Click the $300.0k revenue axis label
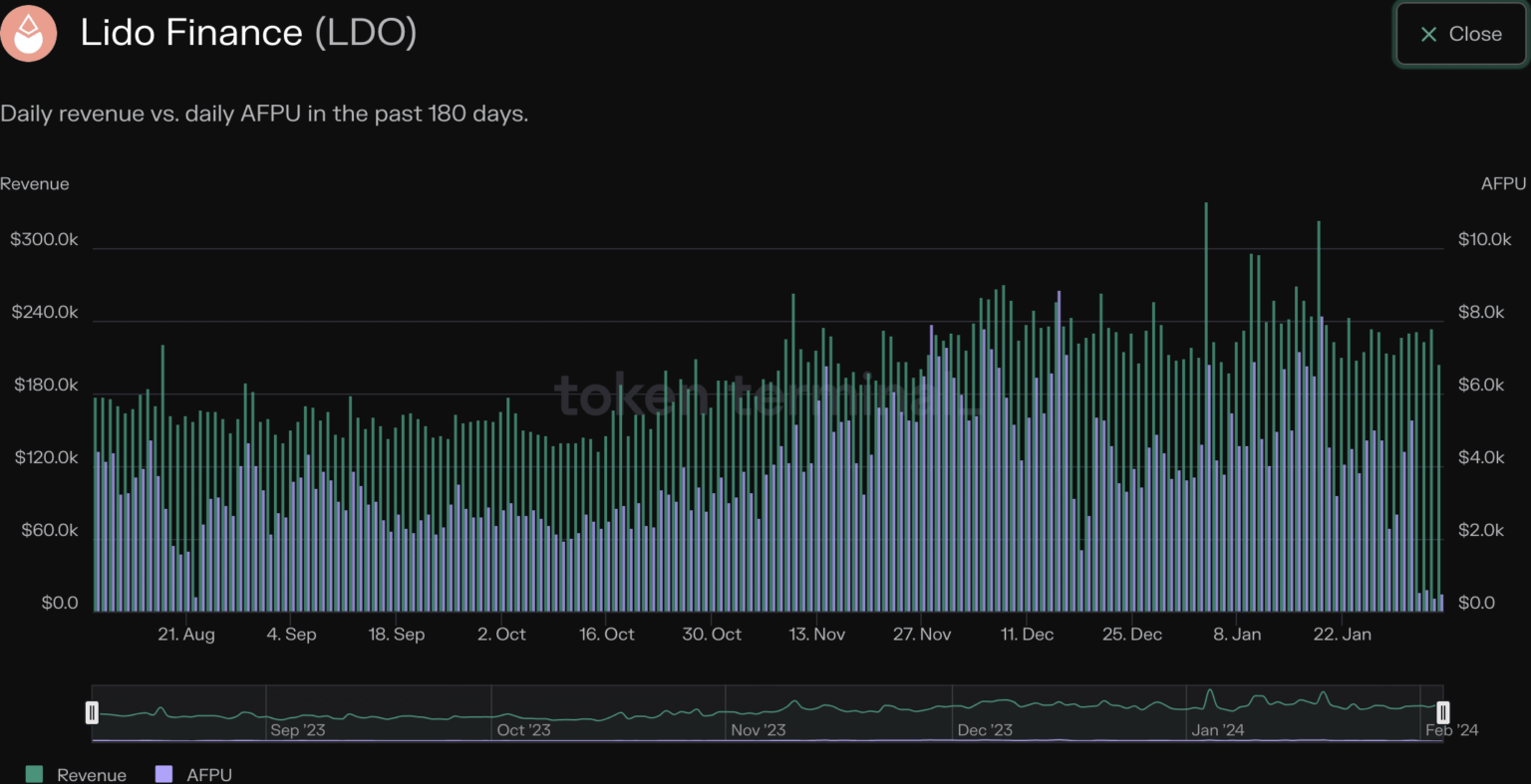 pos(44,240)
